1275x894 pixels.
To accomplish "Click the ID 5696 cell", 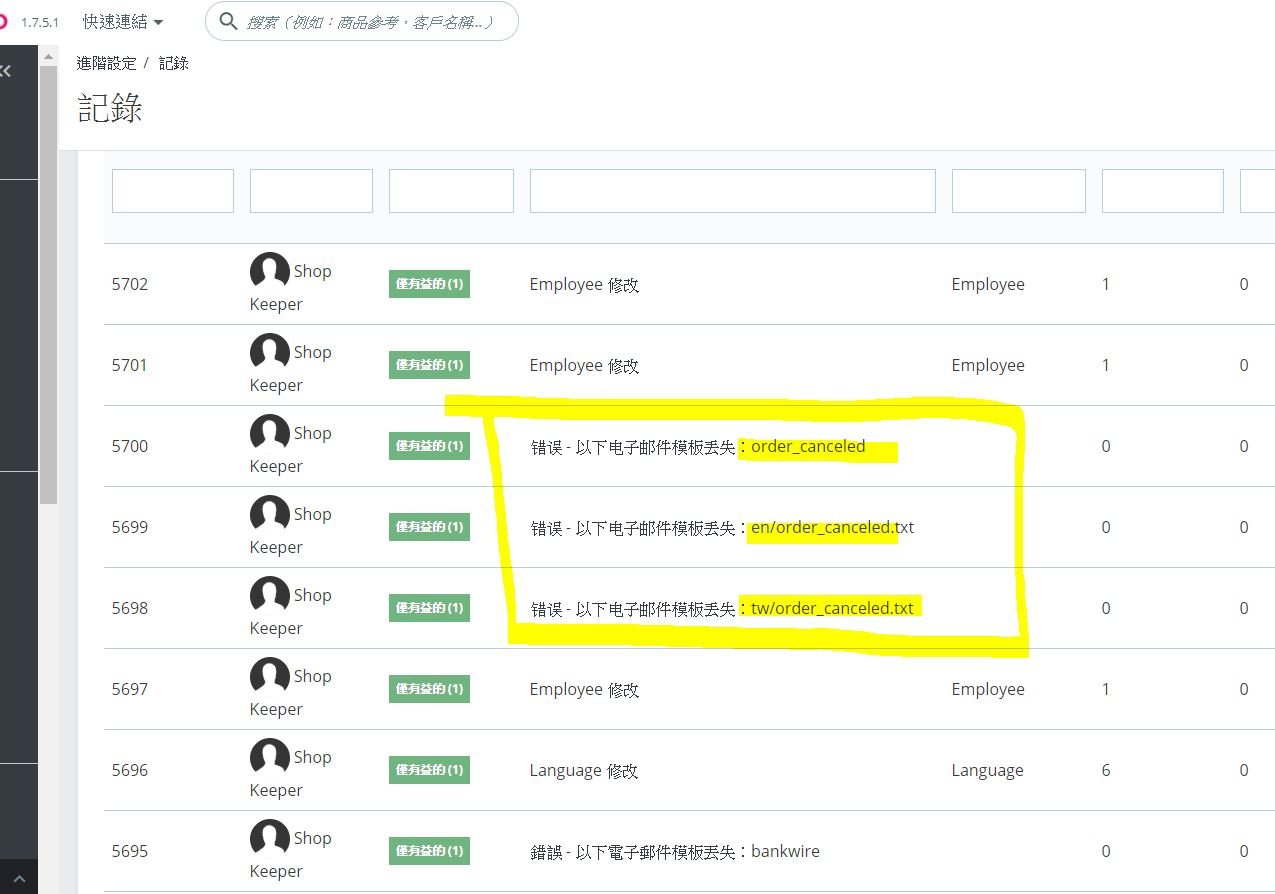I will point(130,770).
